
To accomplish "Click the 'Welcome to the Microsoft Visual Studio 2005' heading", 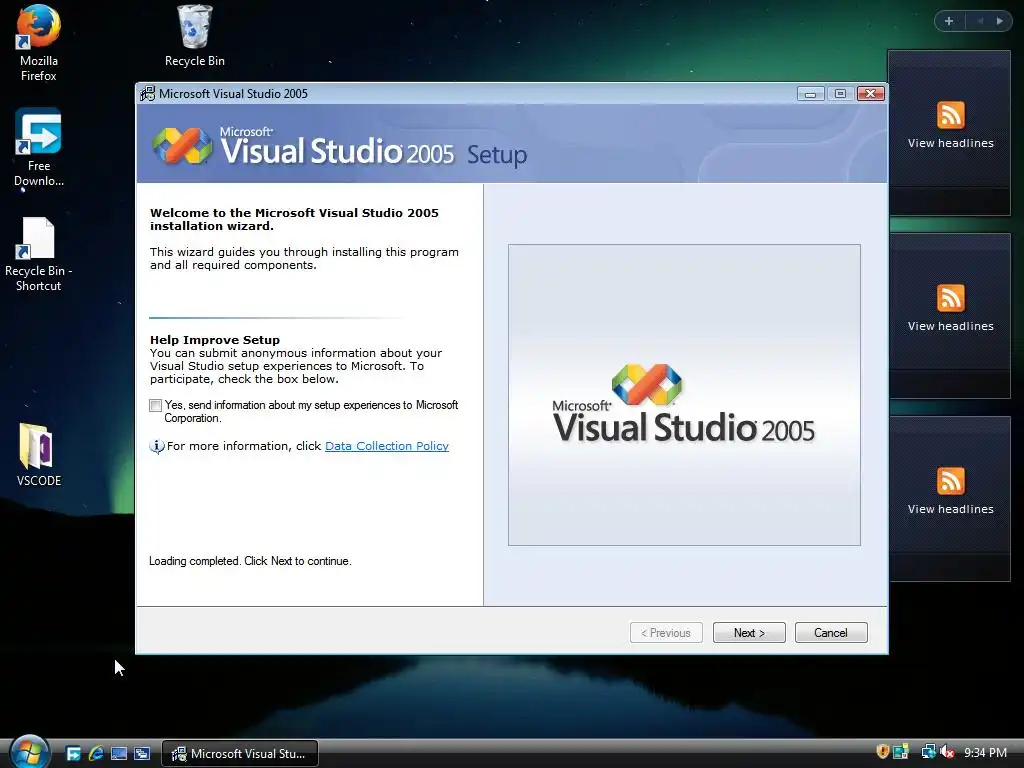I will point(295,219).
